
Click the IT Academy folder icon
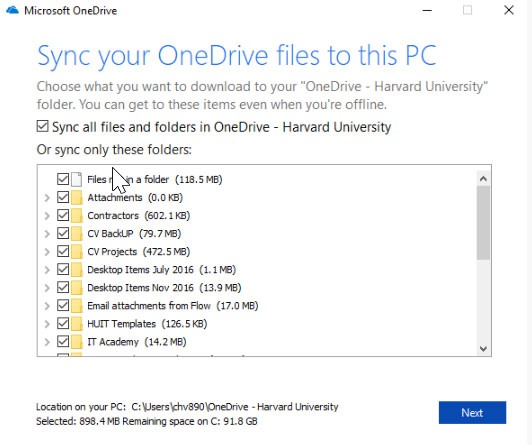click(x=77, y=342)
